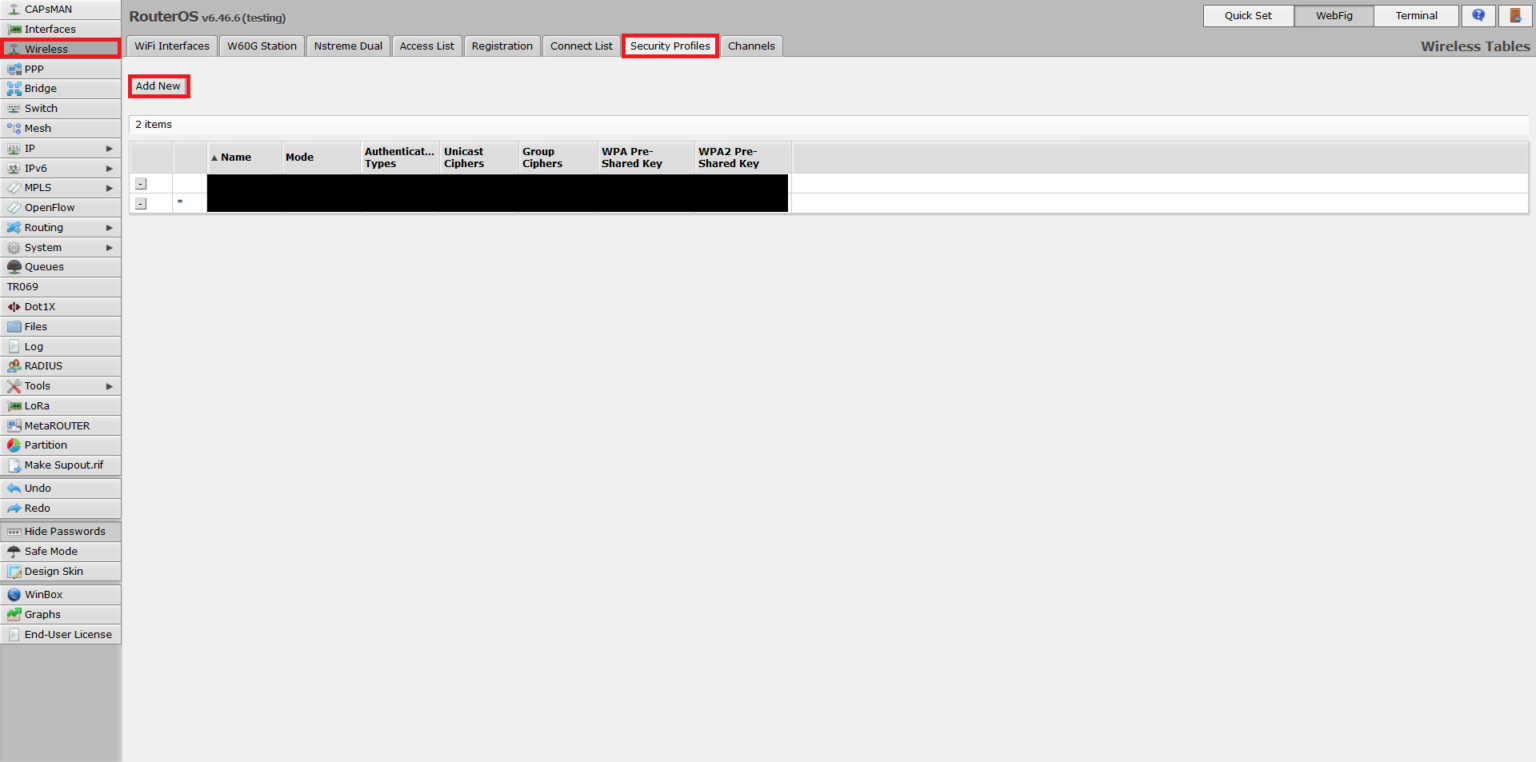Switch to the Channels tab
Image resolution: width=1536 pixels, height=762 pixels.
pos(750,46)
